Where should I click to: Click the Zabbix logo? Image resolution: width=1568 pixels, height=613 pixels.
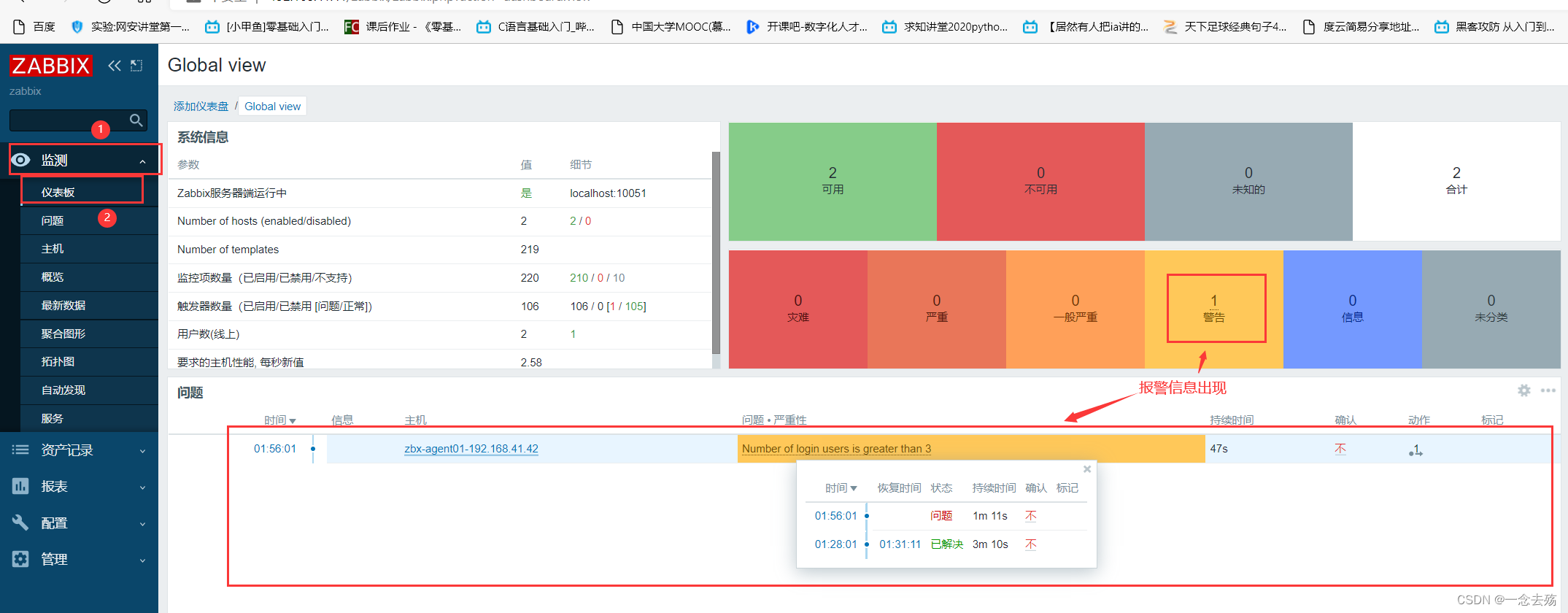pyautogui.click(x=50, y=66)
